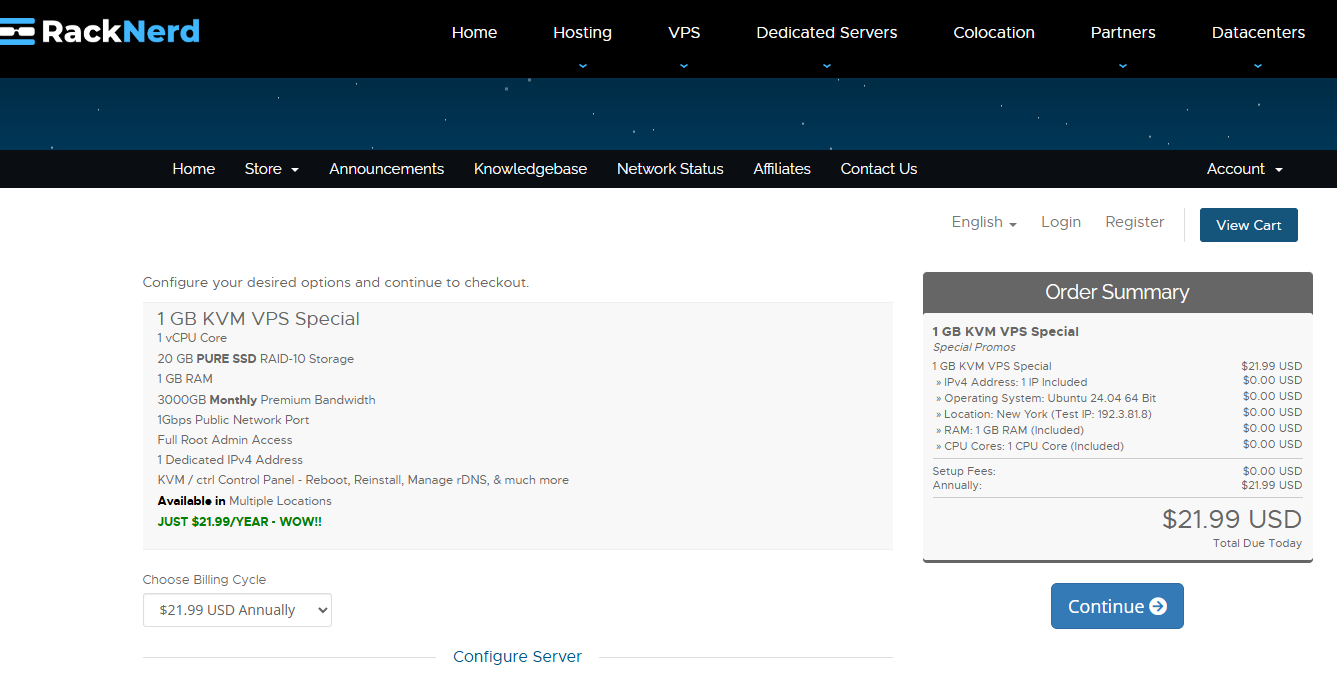Click the IPv4 Address: 1 IP Included line
1337x678 pixels.
(x=1011, y=382)
